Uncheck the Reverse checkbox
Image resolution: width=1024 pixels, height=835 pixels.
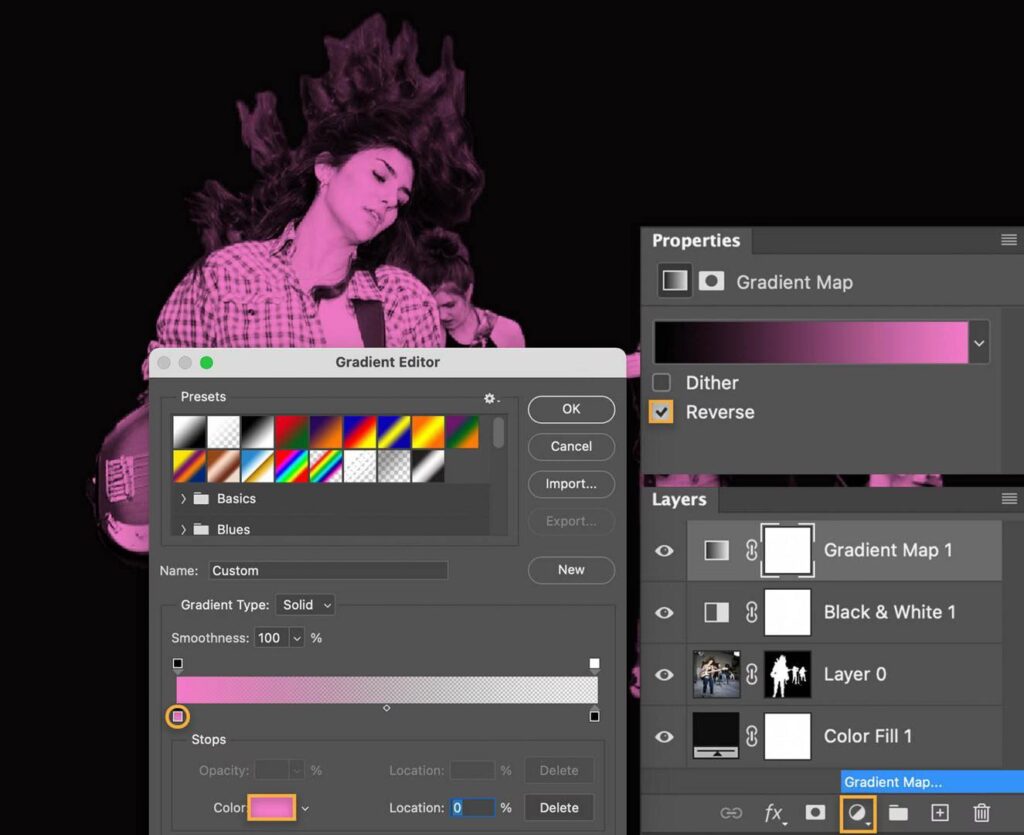(661, 412)
